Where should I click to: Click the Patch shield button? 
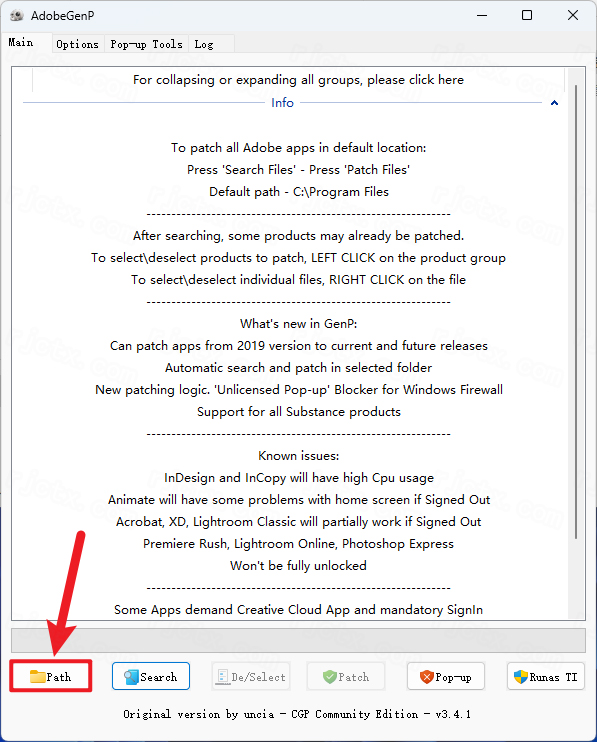point(346,676)
